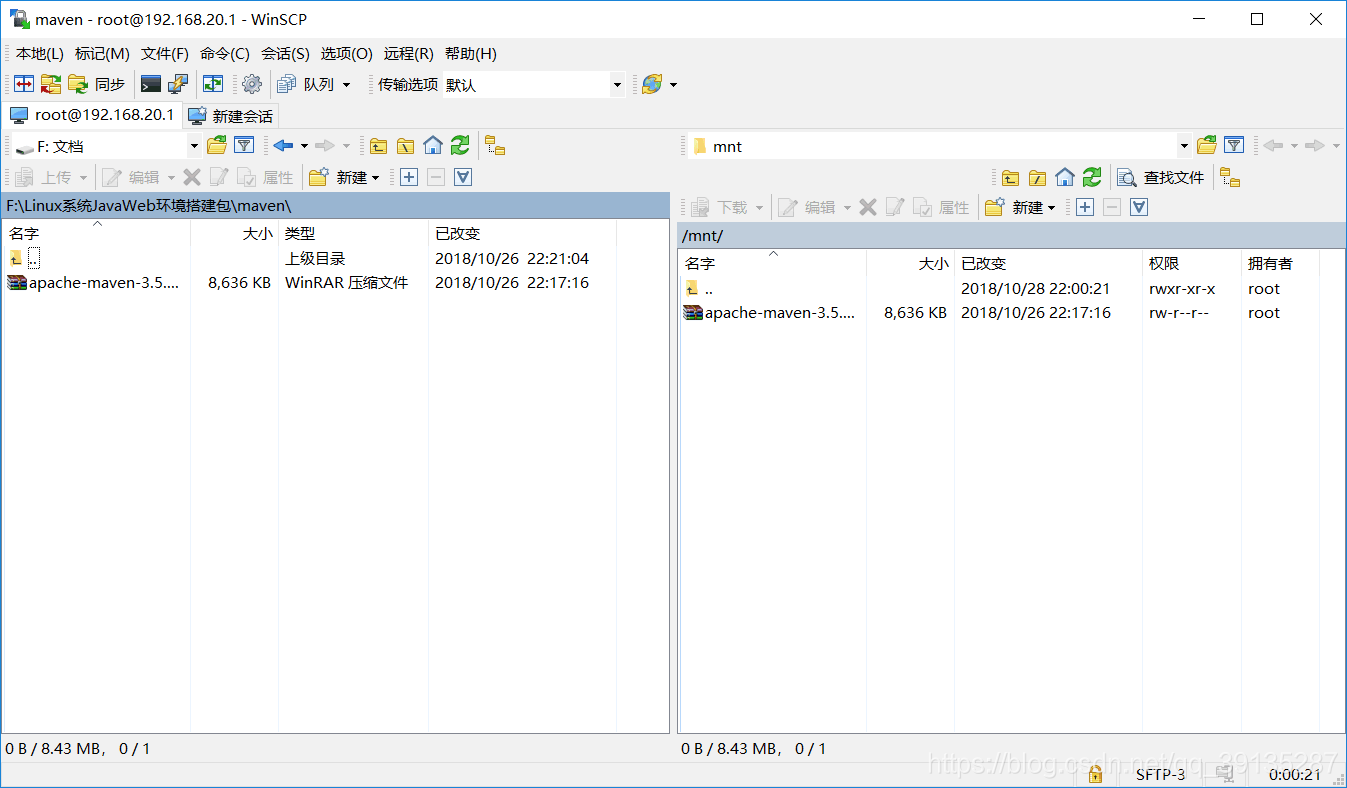The image size is (1347, 788).
Task: Open the 传输选项 默认 preset combo box
Action: [534, 85]
